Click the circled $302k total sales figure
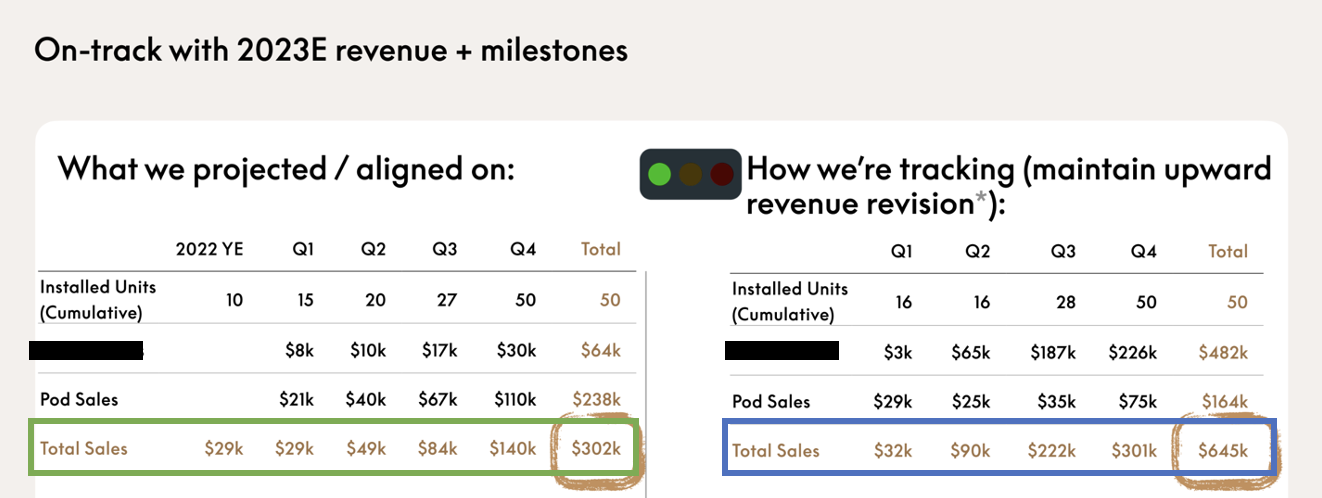 click(x=596, y=448)
